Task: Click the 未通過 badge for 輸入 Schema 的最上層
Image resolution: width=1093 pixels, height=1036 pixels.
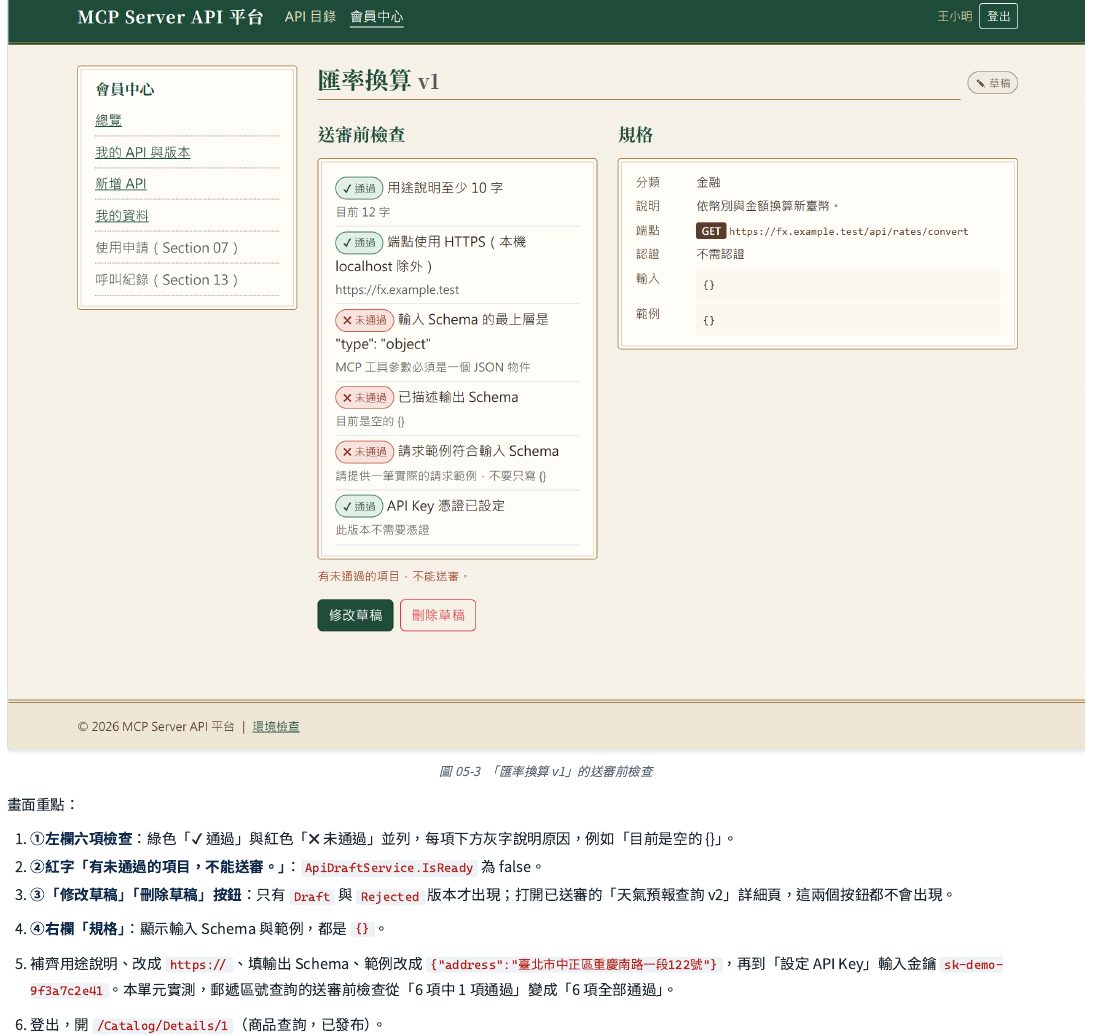Action: coord(365,320)
